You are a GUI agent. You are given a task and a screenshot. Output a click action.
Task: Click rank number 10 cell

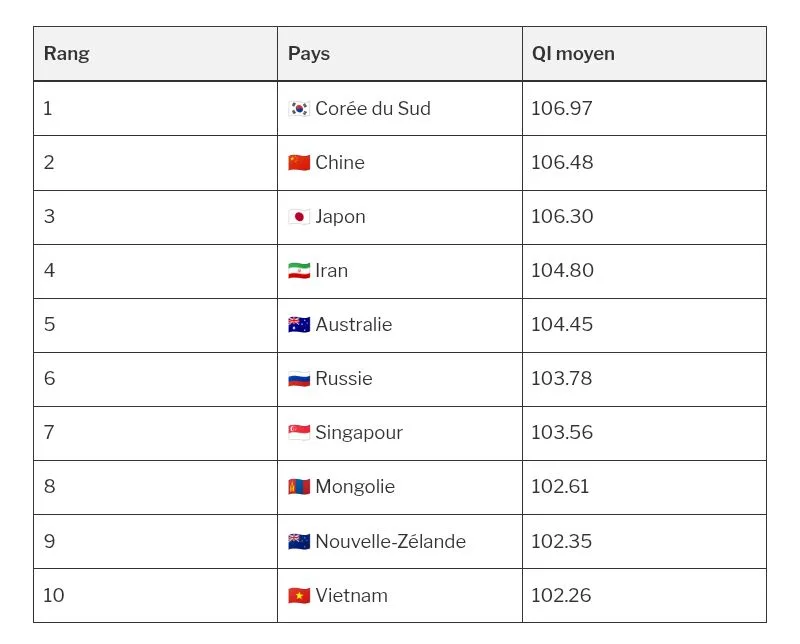point(54,596)
